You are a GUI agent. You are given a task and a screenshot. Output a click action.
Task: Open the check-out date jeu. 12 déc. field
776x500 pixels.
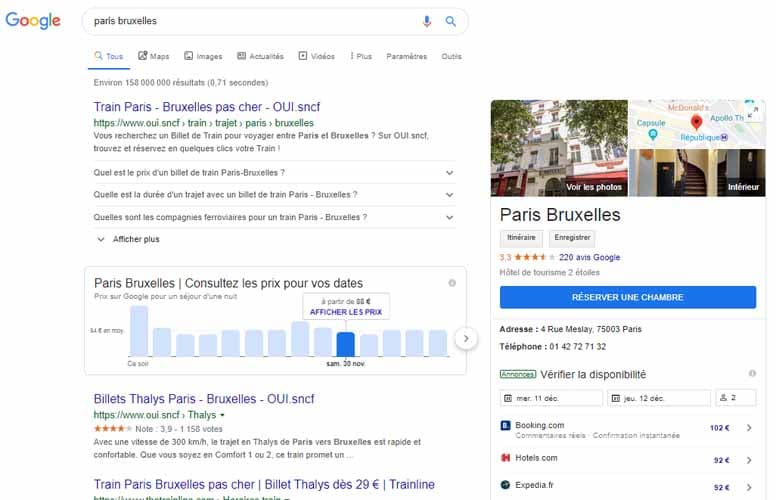pos(659,398)
